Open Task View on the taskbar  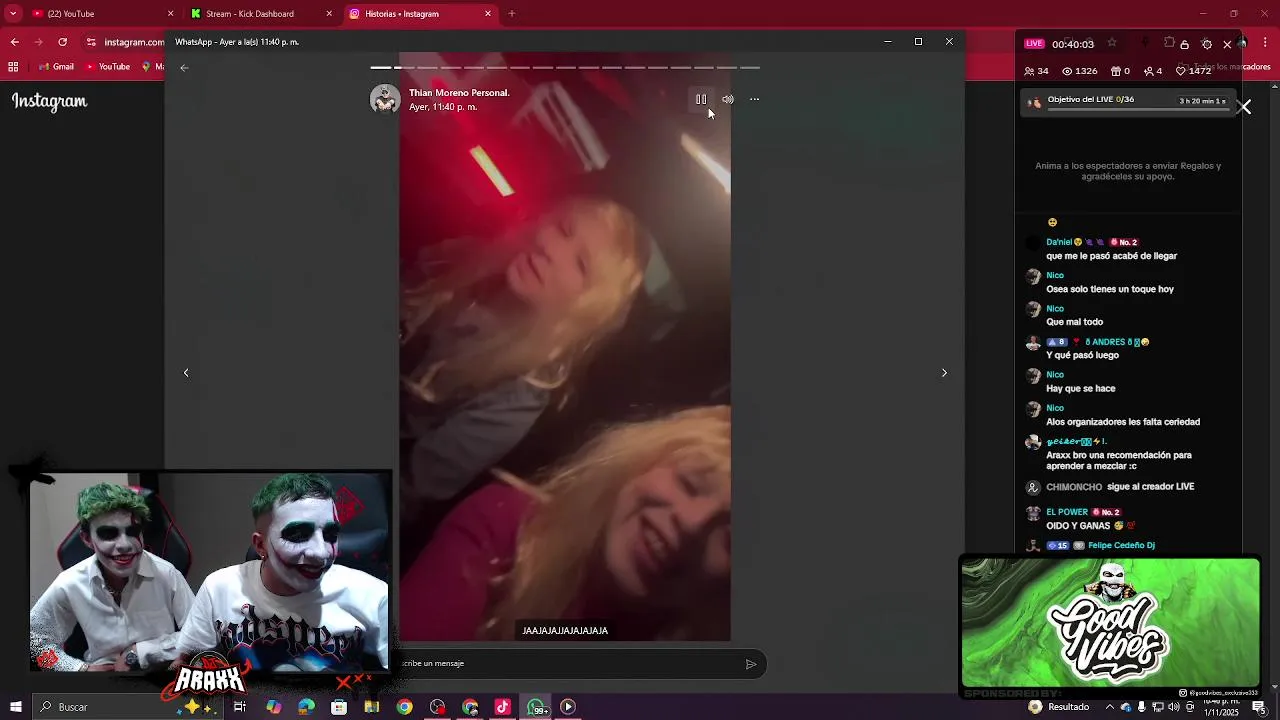click(240, 707)
